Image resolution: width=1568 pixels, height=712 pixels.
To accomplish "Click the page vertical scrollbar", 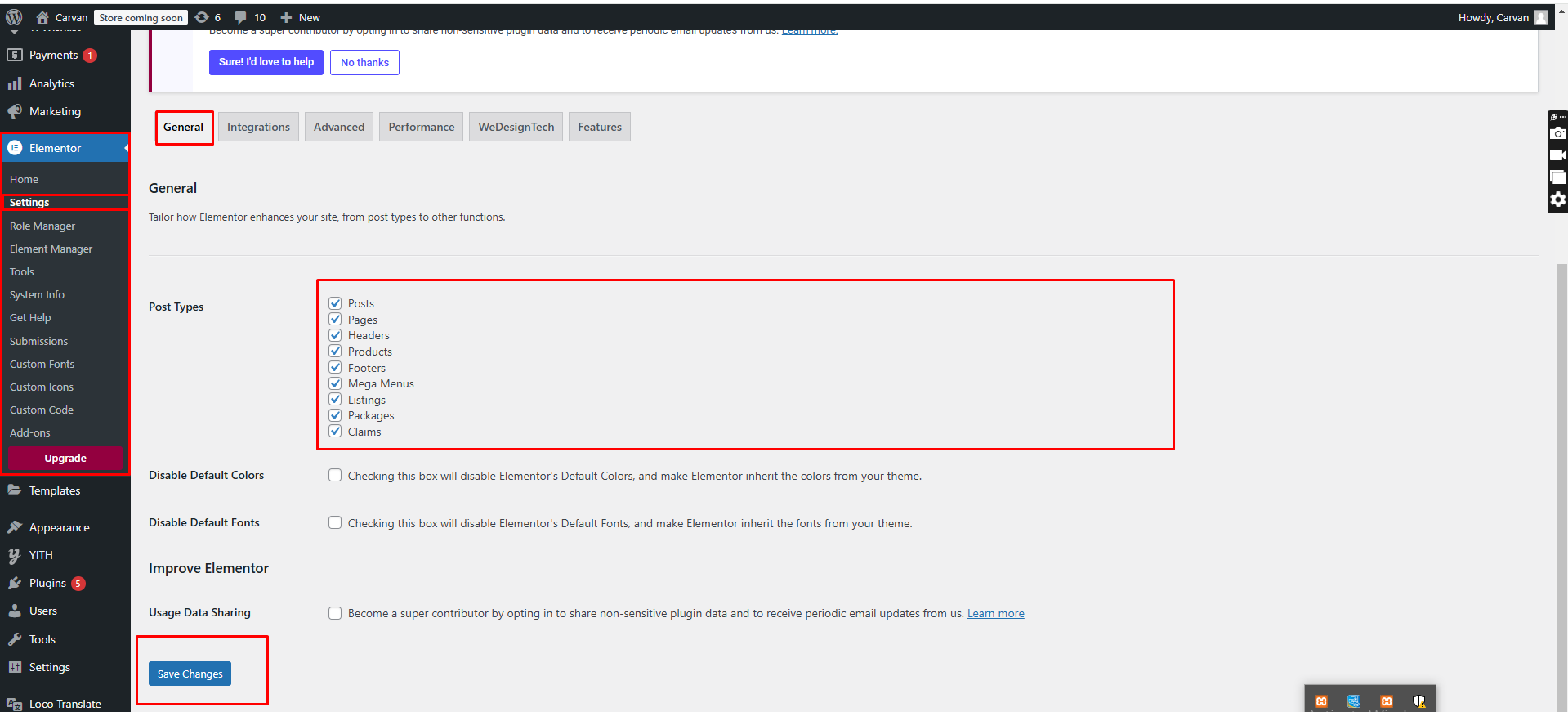I will [1561, 486].
